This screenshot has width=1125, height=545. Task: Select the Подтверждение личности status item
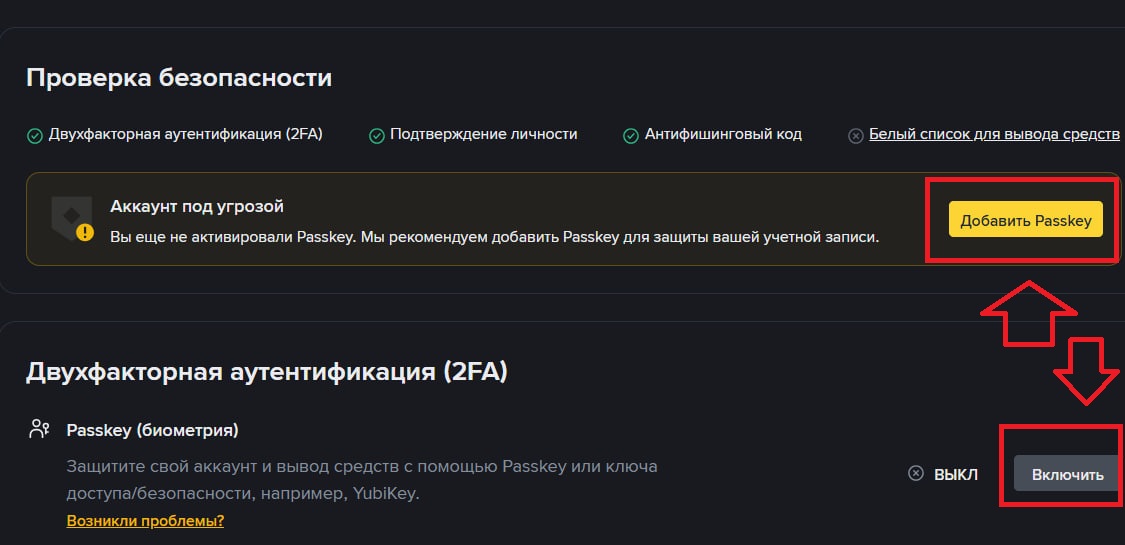[x=483, y=134]
